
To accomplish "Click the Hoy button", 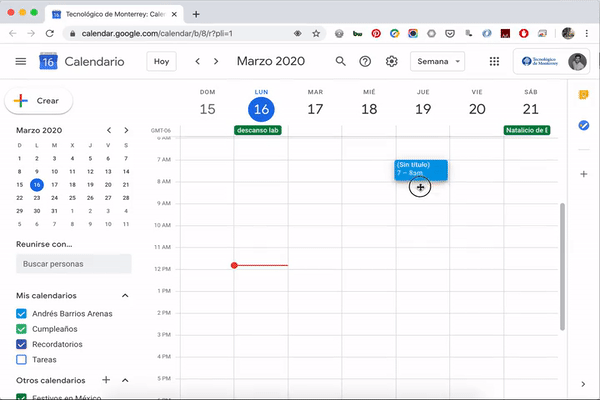I will [161, 61].
